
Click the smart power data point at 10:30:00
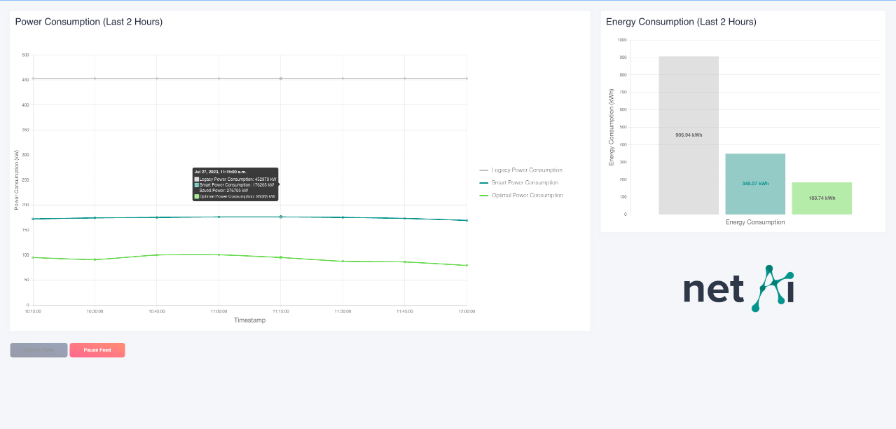pos(95,218)
